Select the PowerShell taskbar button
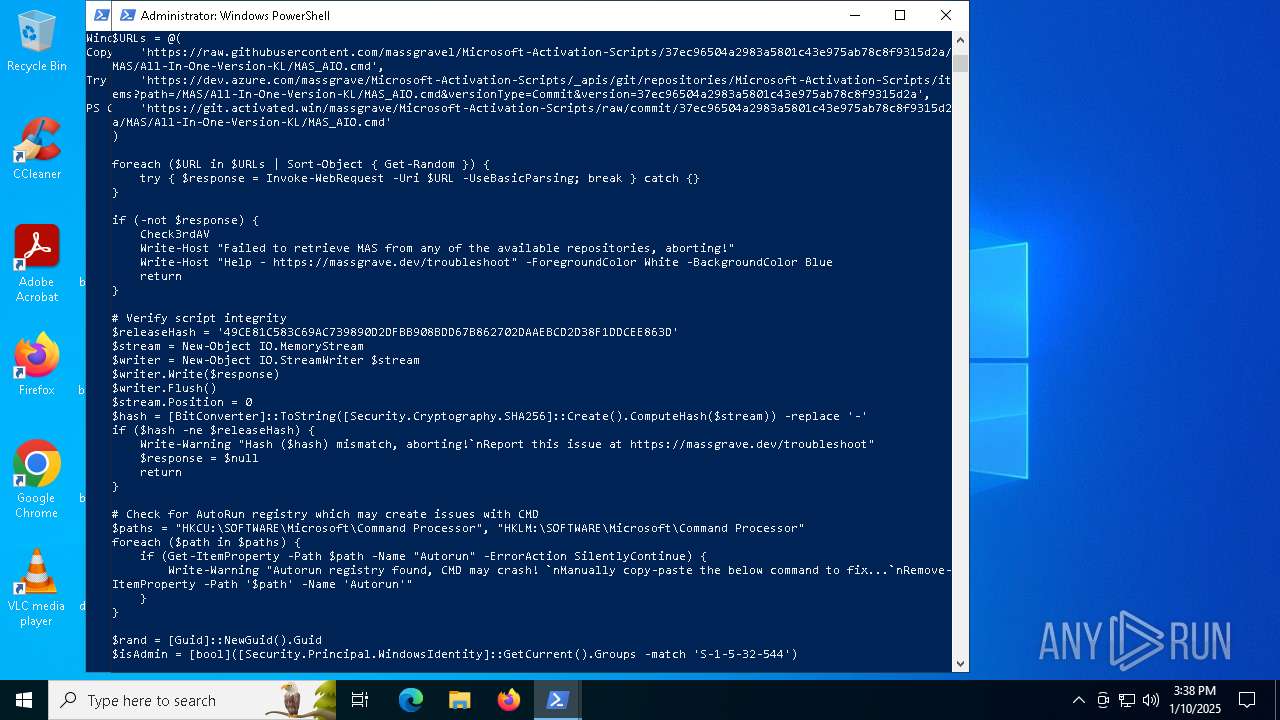 pyautogui.click(x=558, y=700)
